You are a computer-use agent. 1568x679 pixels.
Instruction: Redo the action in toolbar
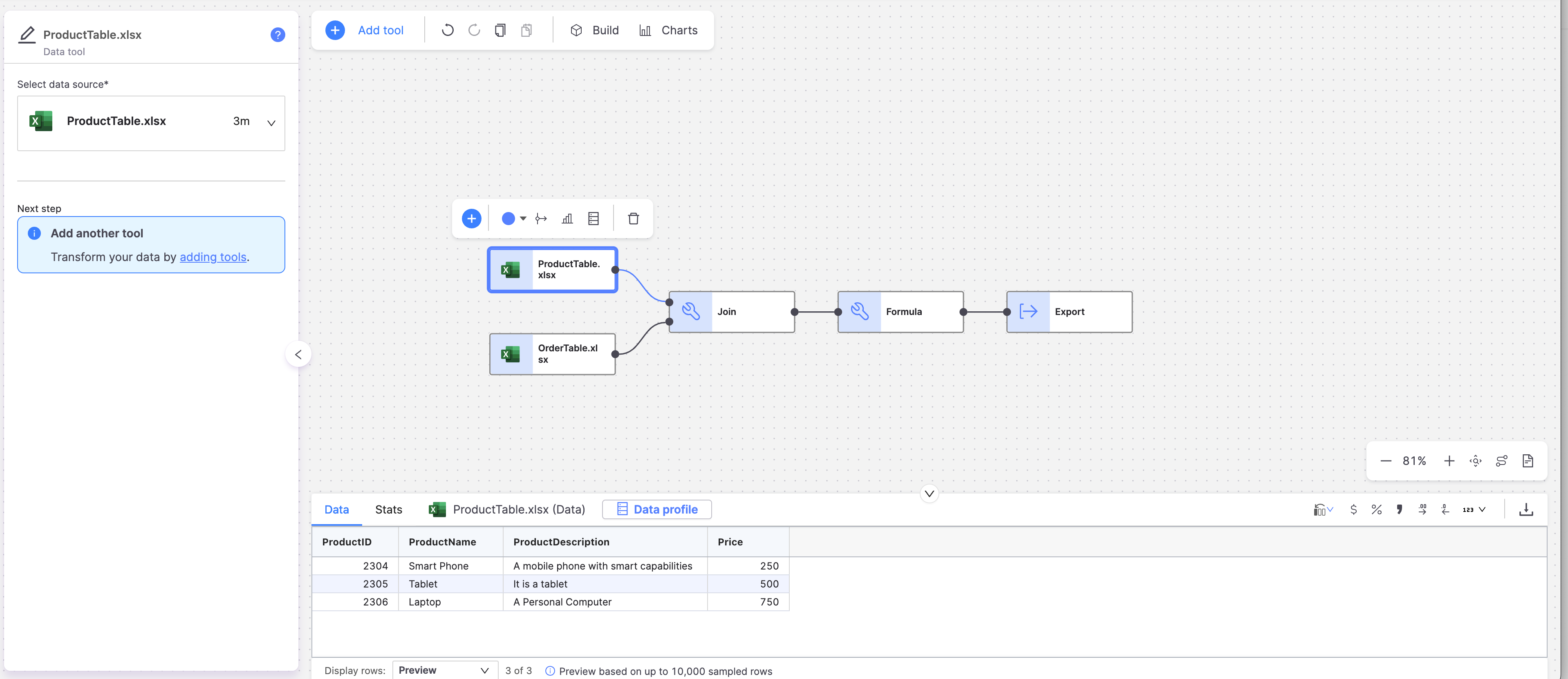[x=474, y=30]
